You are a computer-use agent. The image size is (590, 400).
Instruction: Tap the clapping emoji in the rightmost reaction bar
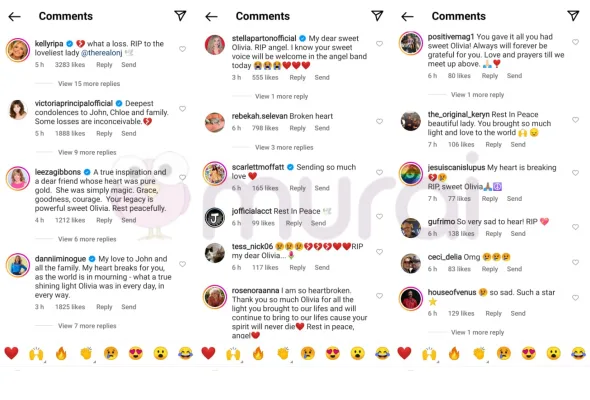[x=479, y=353]
